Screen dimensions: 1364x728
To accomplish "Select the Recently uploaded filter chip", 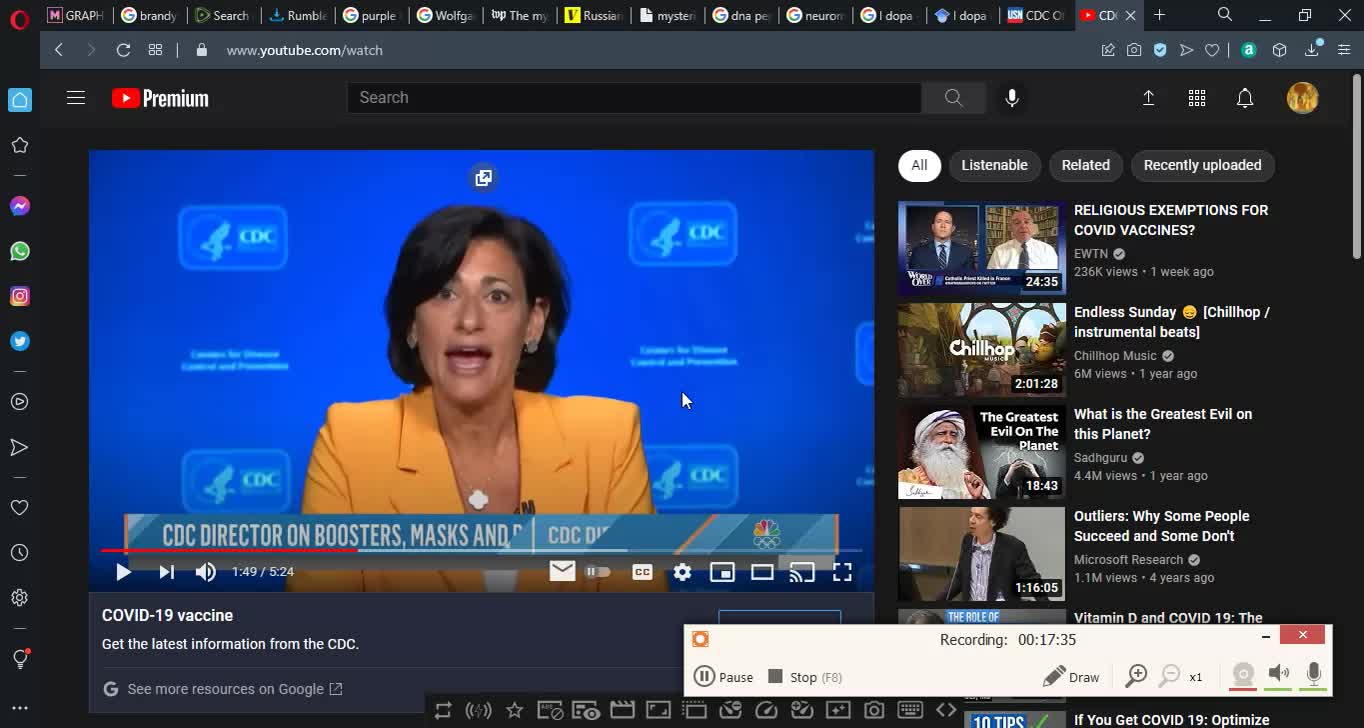I will pyautogui.click(x=1202, y=165).
